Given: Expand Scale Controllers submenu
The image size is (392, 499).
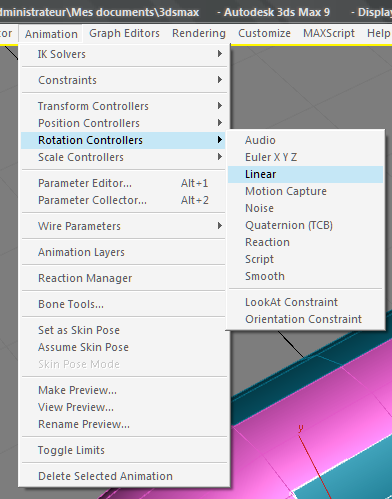Looking at the screenshot, I should (124, 157).
